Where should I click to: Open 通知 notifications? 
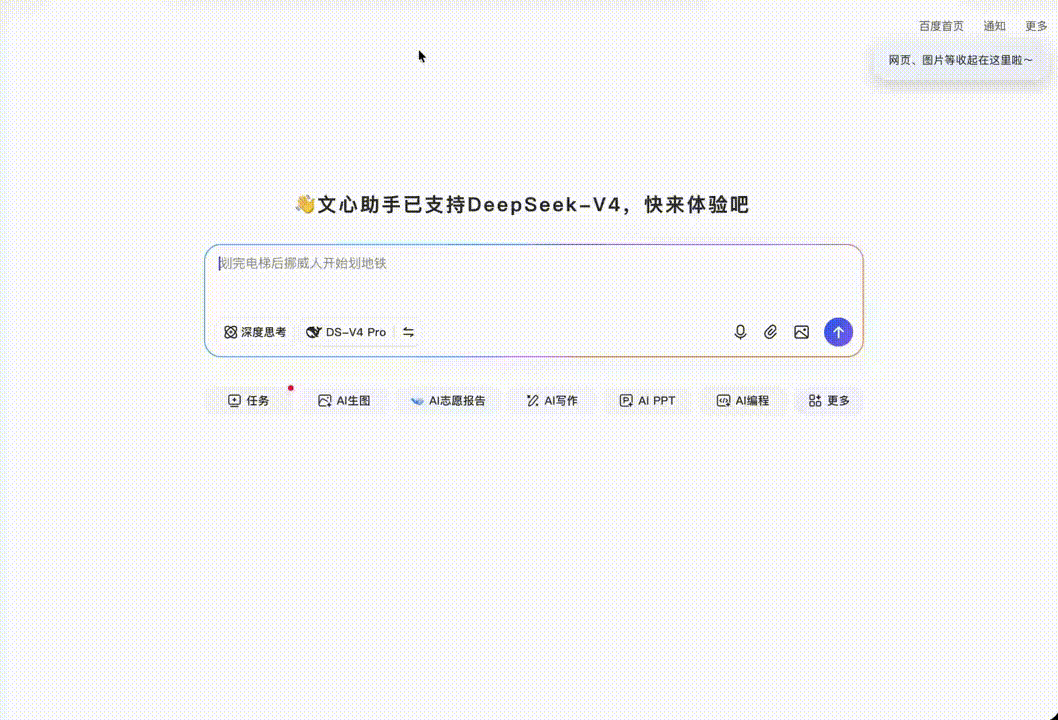(x=995, y=26)
